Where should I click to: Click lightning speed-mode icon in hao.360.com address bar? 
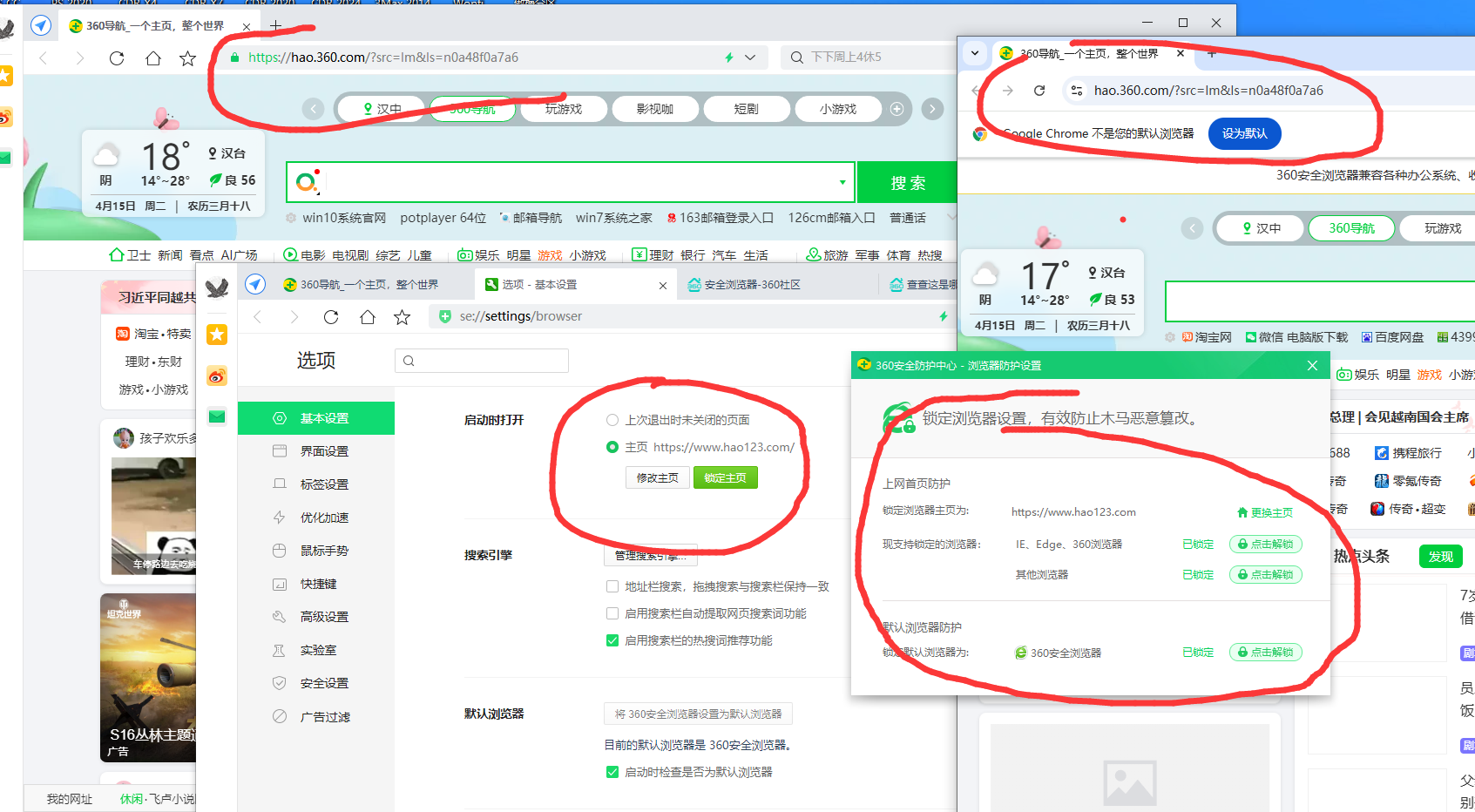point(729,58)
